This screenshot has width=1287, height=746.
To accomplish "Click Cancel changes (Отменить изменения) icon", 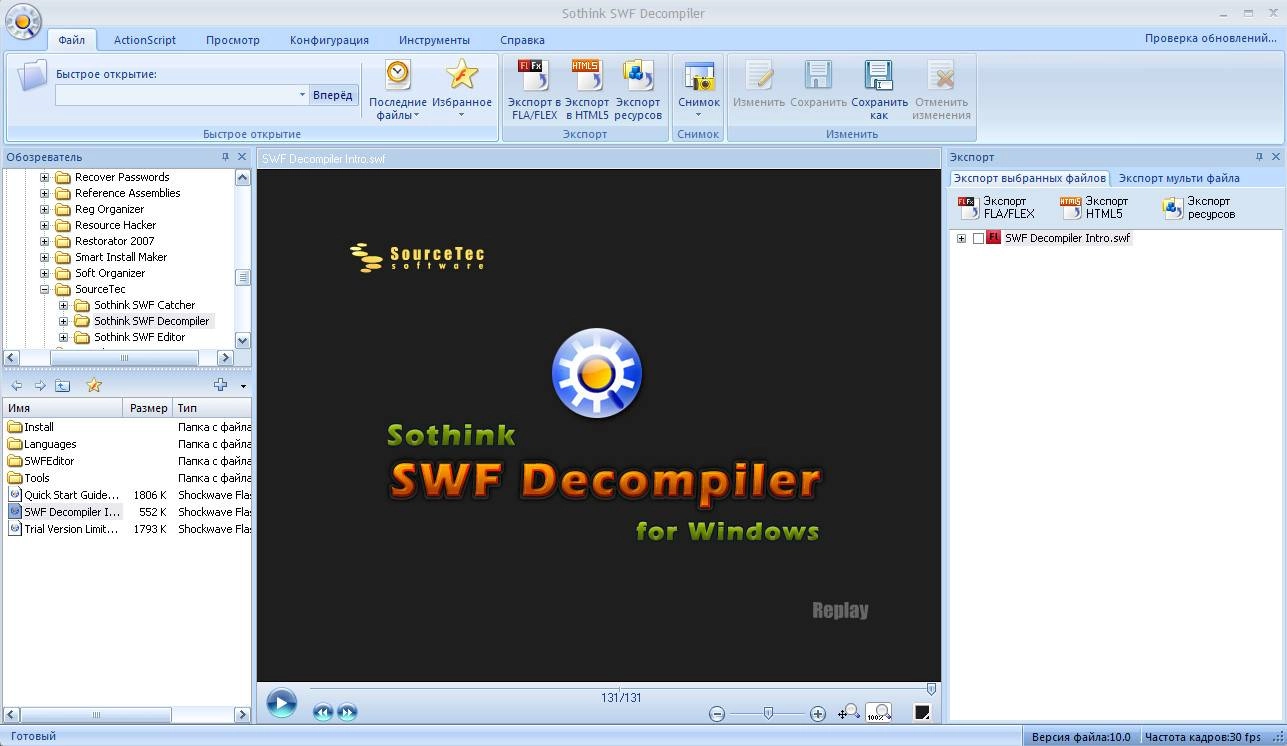I will point(941,89).
